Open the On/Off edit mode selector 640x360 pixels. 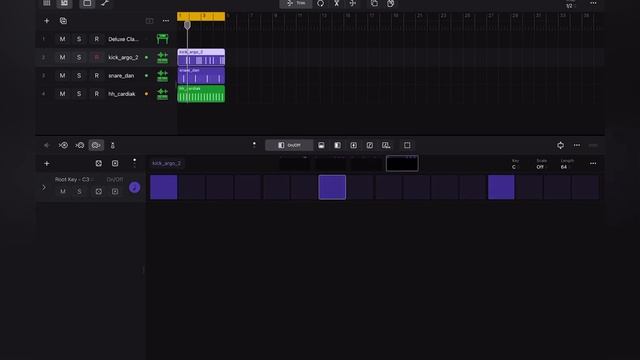(289, 145)
